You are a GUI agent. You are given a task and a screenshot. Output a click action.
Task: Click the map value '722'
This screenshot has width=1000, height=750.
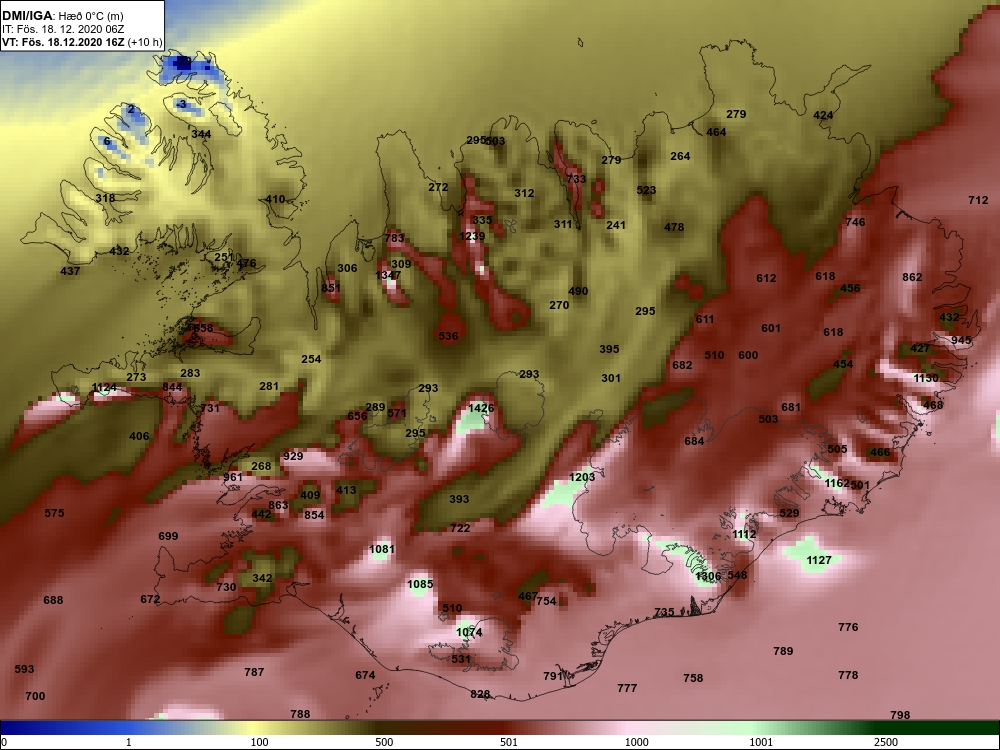pos(460,528)
